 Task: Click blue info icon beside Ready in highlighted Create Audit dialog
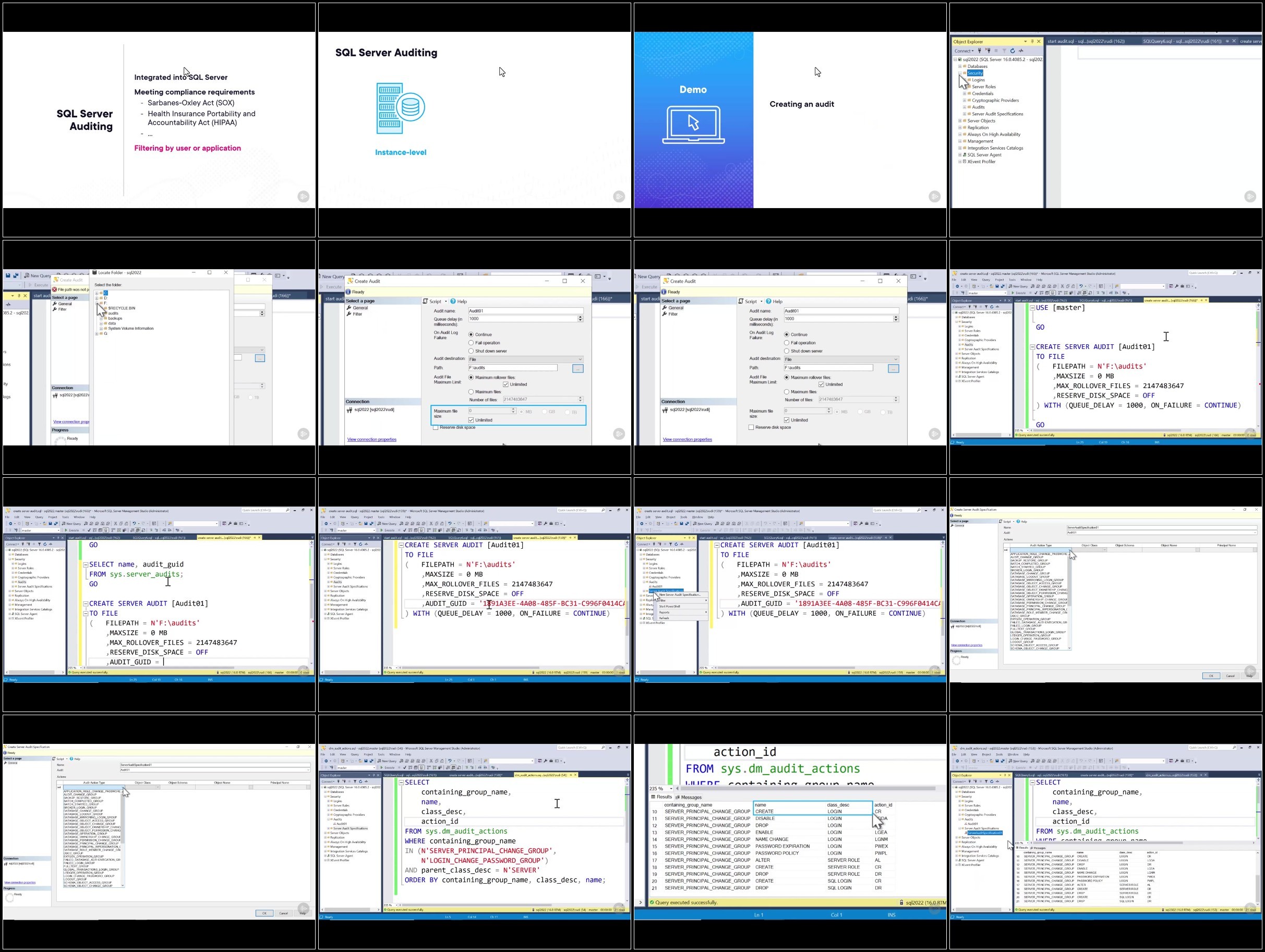[x=348, y=292]
